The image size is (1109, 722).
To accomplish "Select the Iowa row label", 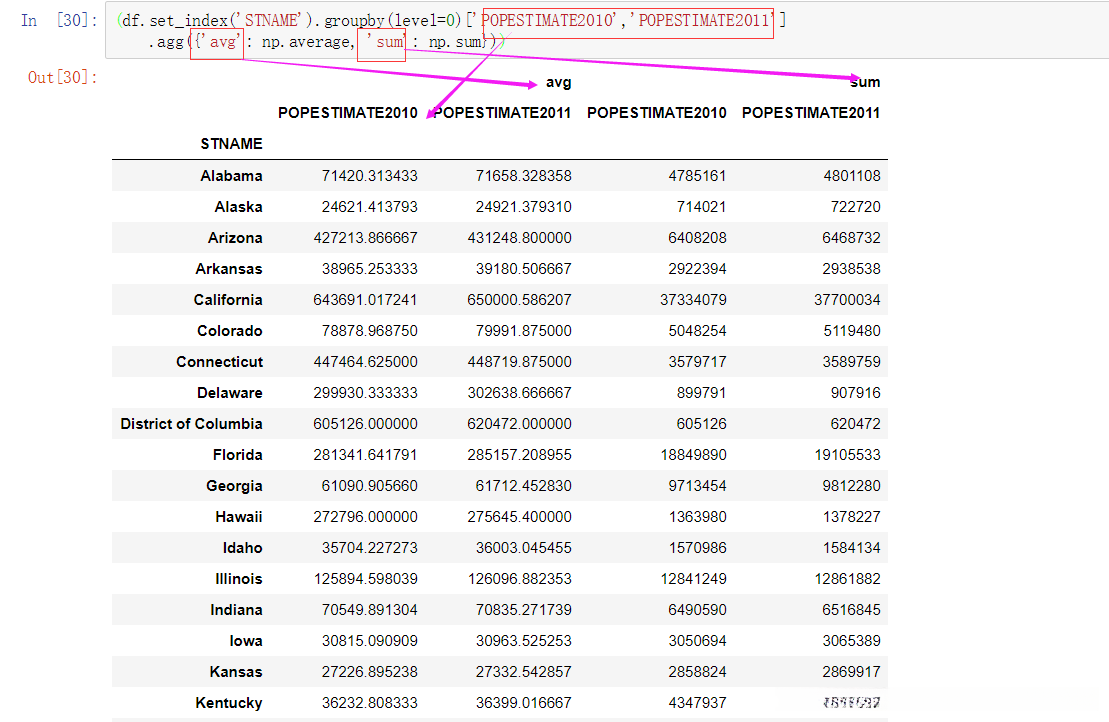I will tap(245, 641).
